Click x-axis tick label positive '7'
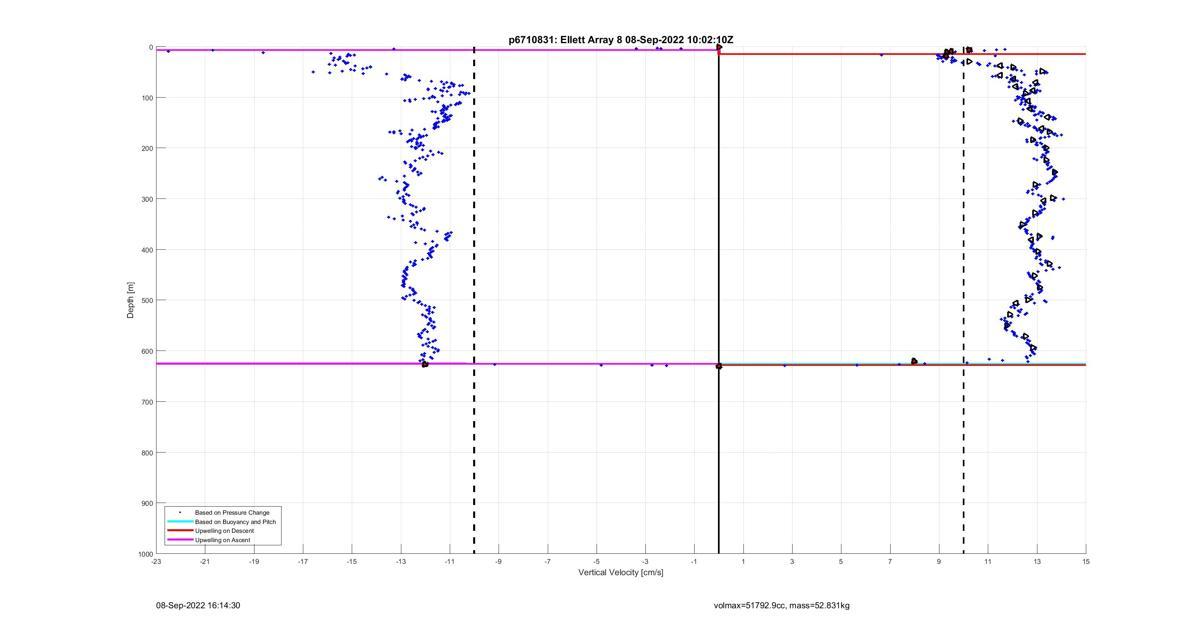 tap(890, 561)
